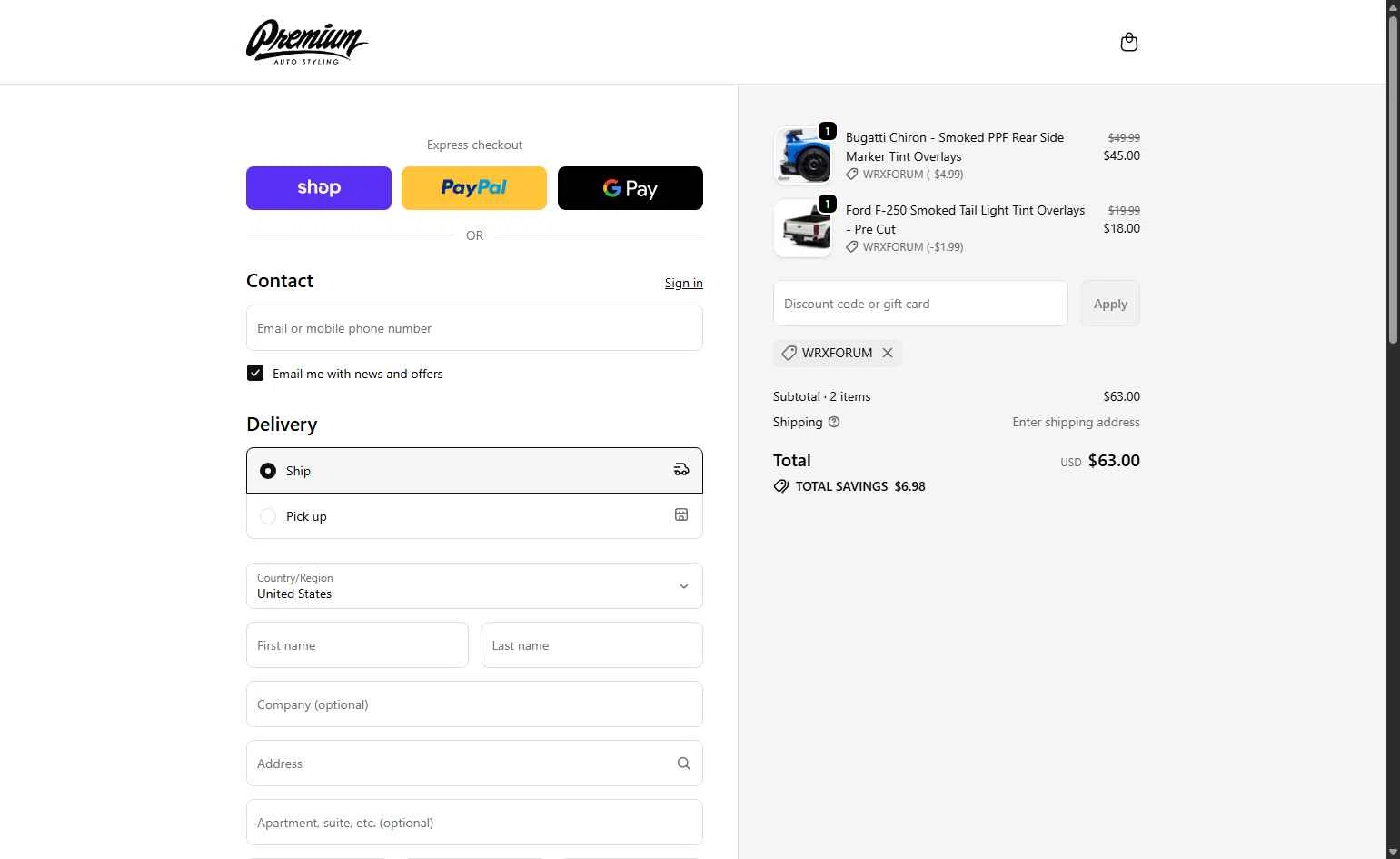Click the Apply discount button
Viewport: 1400px width, 859px height.
tap(1110, 304)
